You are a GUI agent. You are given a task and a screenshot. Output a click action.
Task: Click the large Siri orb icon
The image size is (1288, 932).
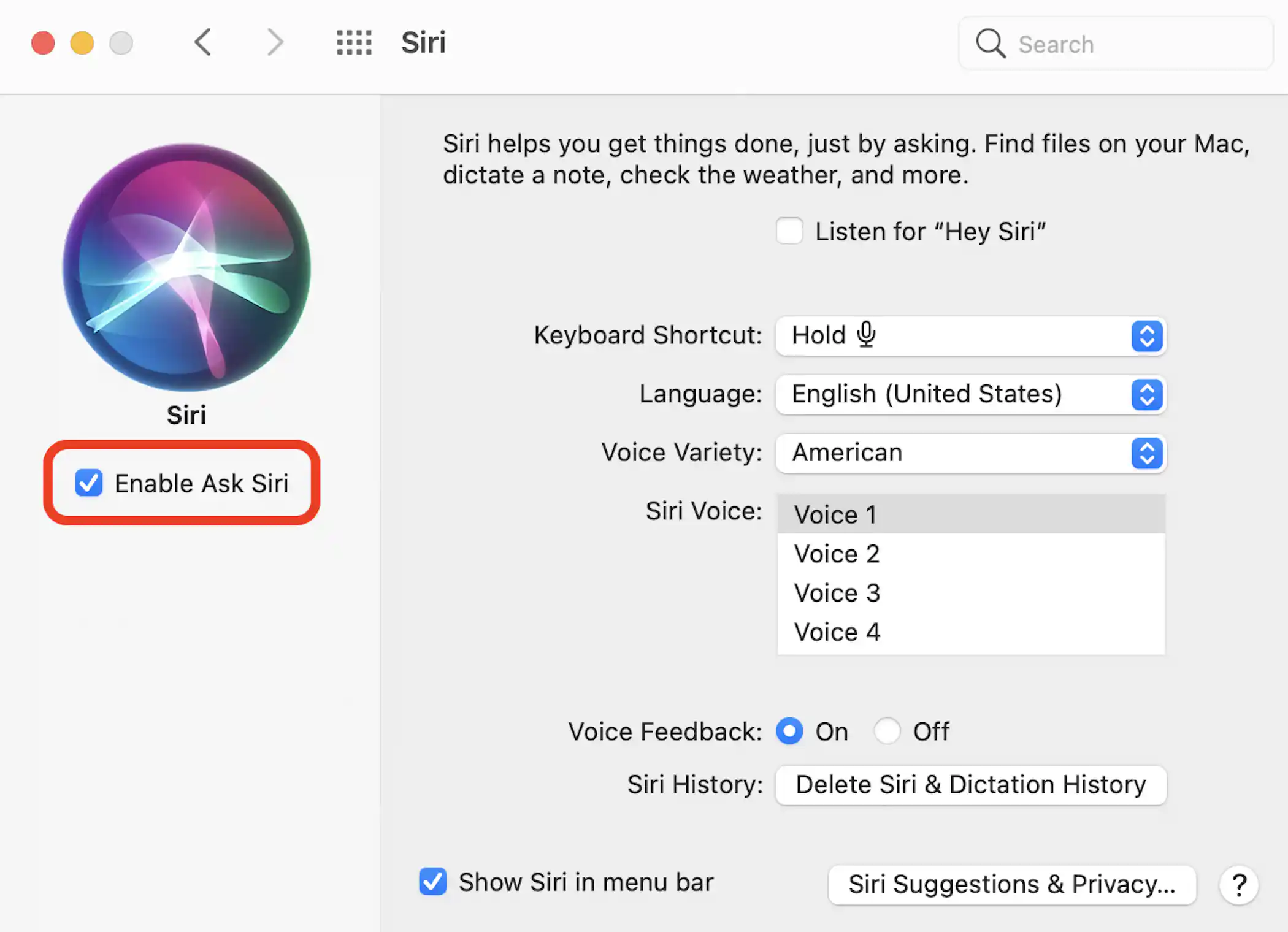pyautogui.click(x=186, y=267)
